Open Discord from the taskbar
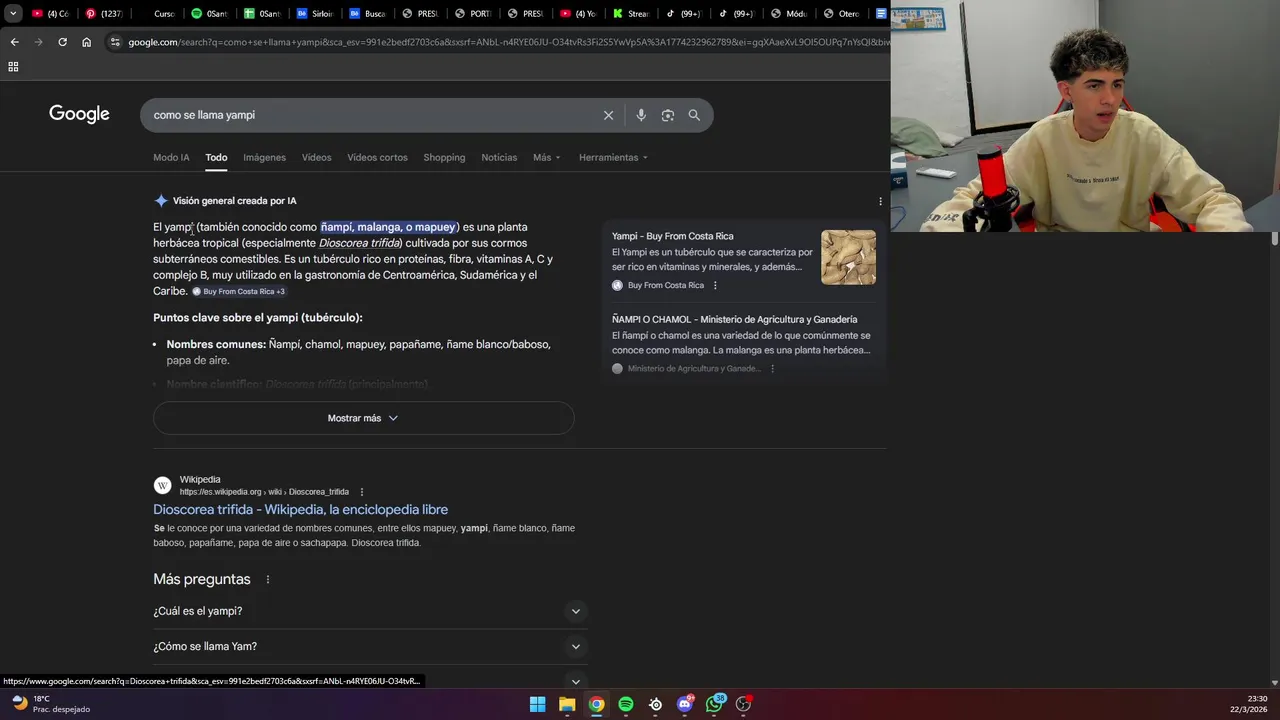The image size is (1280, 720). [x=685, y=704]
